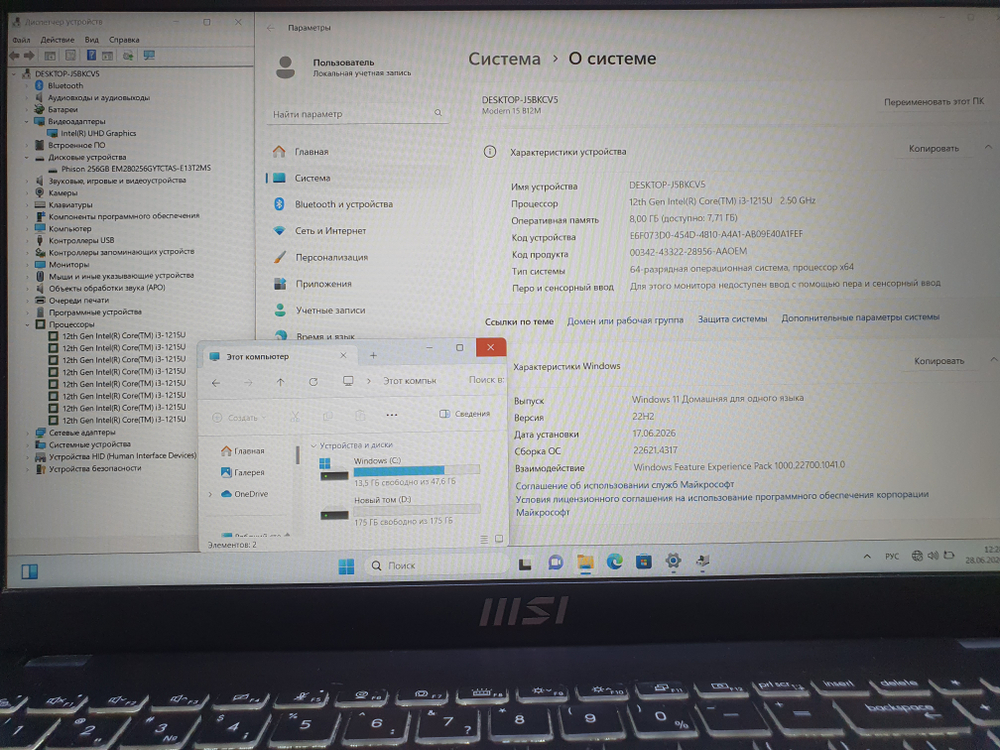Open Widgets button at taskbar left edge
Screen dimensions: 1000x750
click(x=29, y=571)
